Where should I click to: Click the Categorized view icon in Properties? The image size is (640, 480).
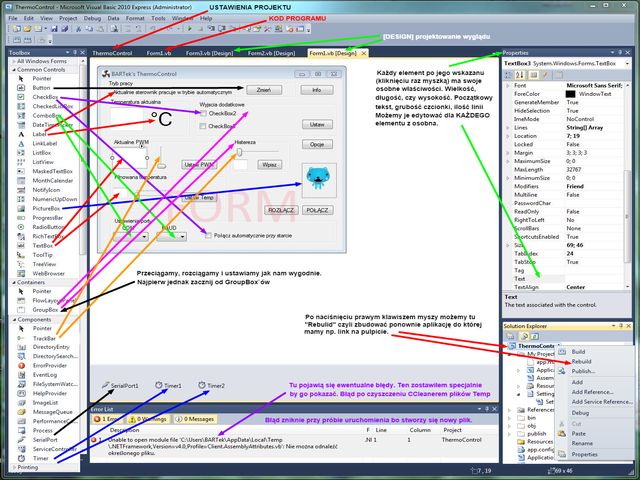click(x=509, y=75)
